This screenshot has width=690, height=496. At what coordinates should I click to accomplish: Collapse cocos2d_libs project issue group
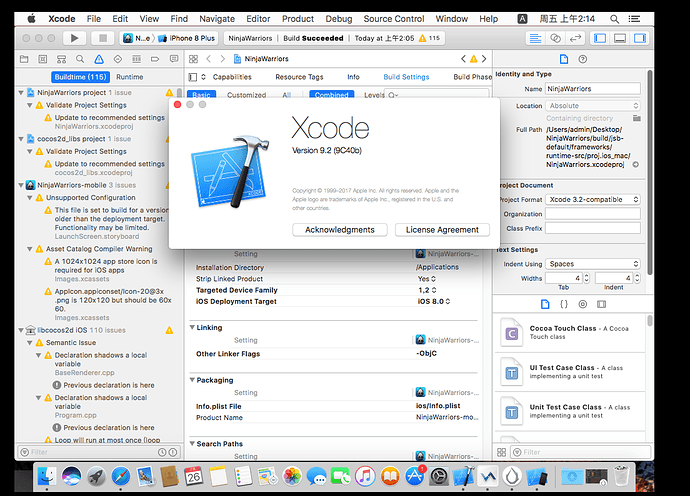tap(21, 139)
